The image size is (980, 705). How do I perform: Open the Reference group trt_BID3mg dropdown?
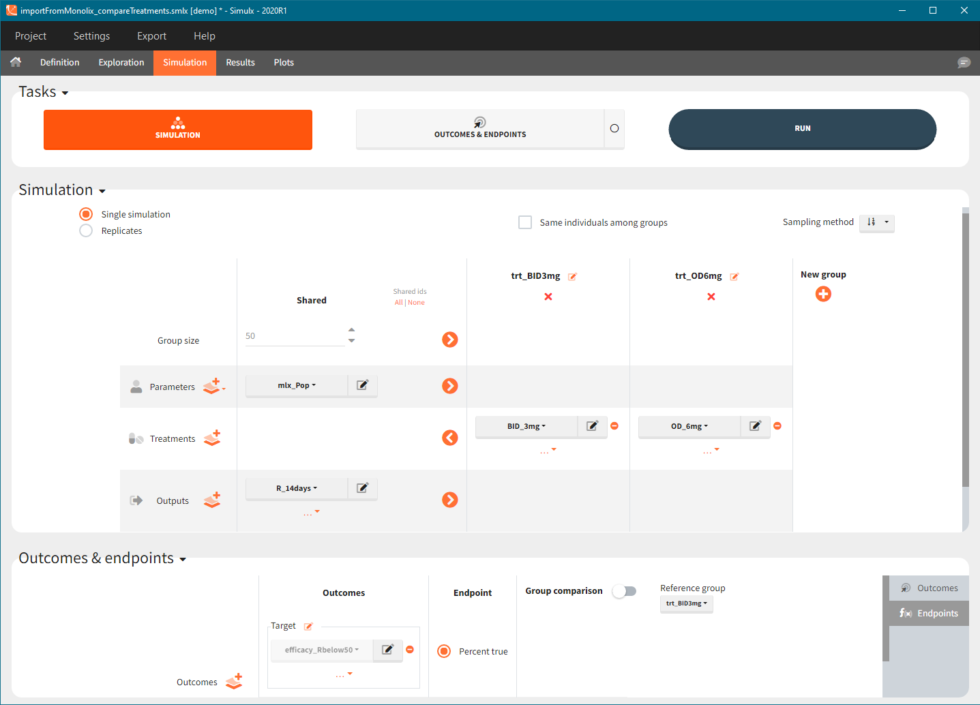[x=686, y=604]
